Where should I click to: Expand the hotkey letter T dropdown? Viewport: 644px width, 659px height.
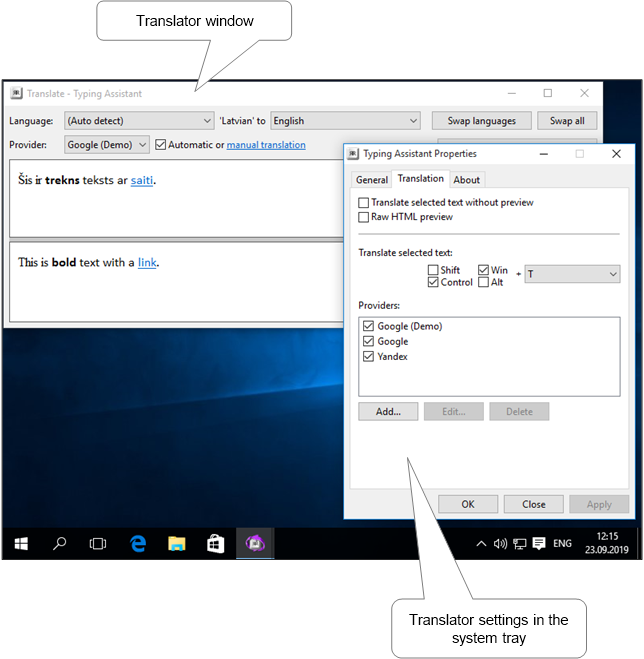pos(612,274)
